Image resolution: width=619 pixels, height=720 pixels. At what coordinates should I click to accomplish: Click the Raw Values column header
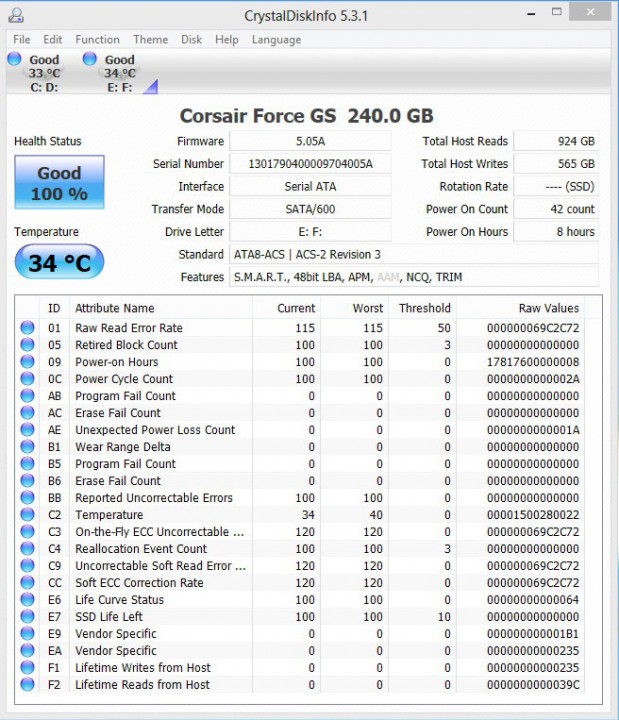[520, 308]
